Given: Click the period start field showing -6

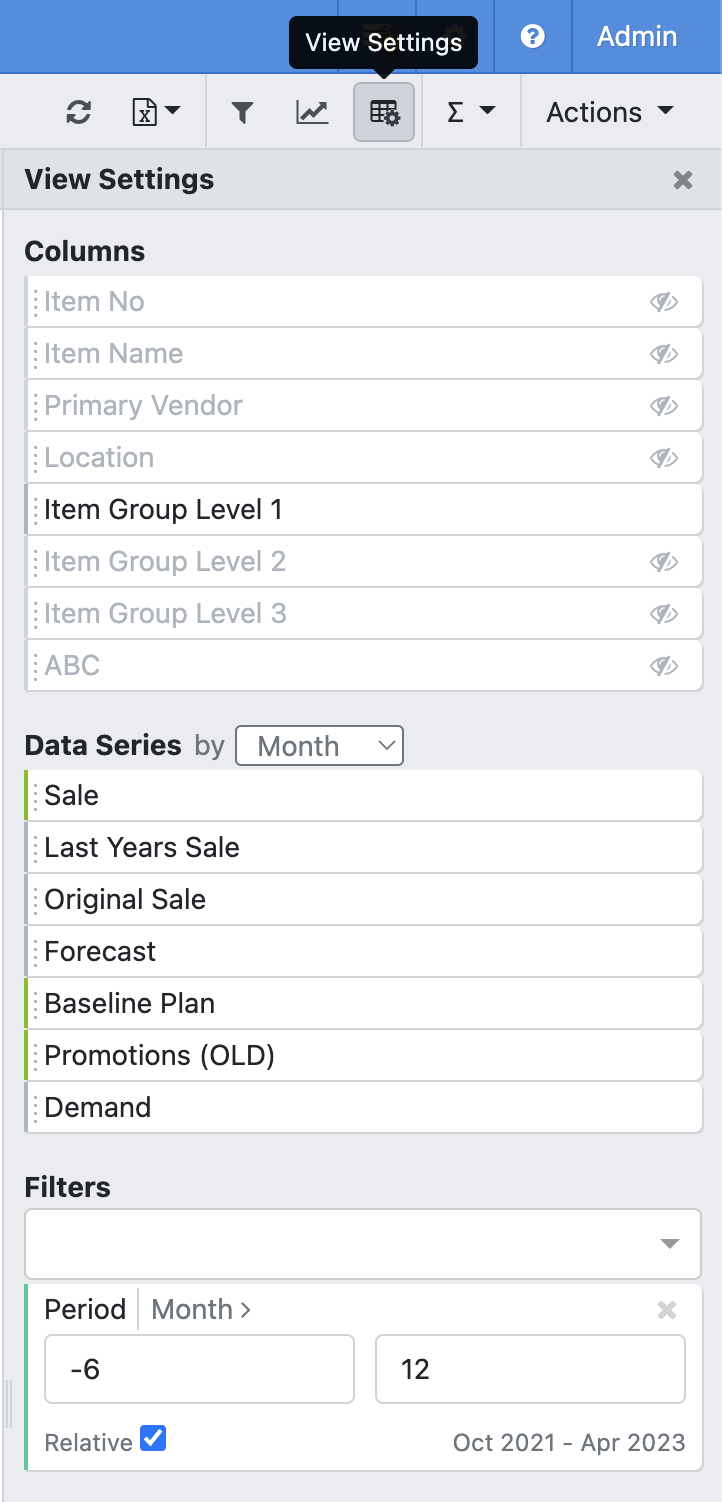Looking at the screenshot, I should [x=199, y=1369].
